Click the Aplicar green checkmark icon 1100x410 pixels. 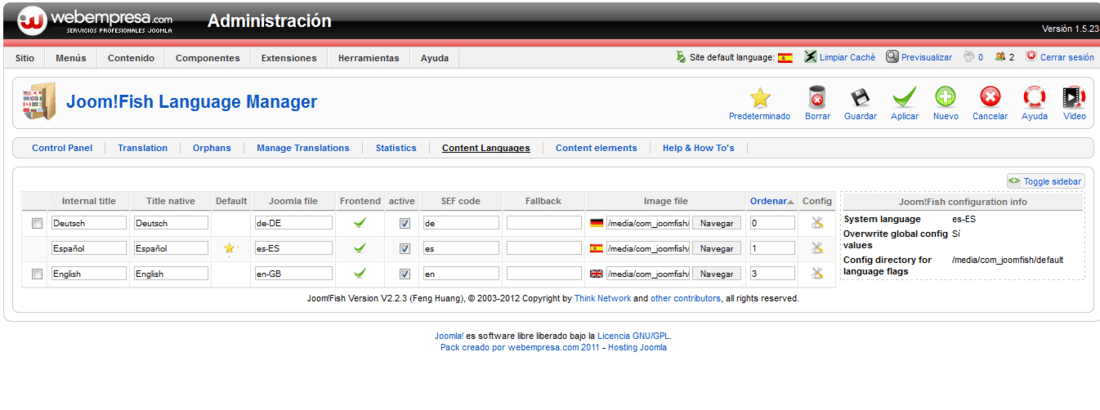(904, 98)
